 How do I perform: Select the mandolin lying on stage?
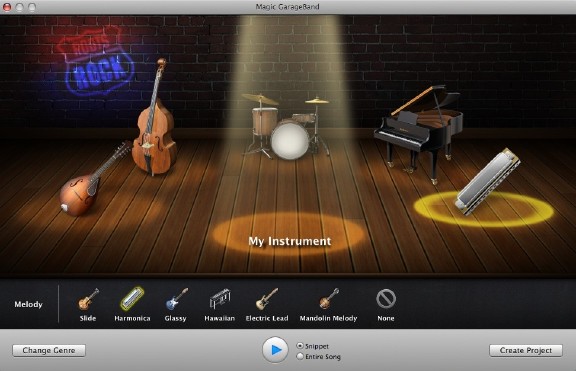click(x=95, y=179)
